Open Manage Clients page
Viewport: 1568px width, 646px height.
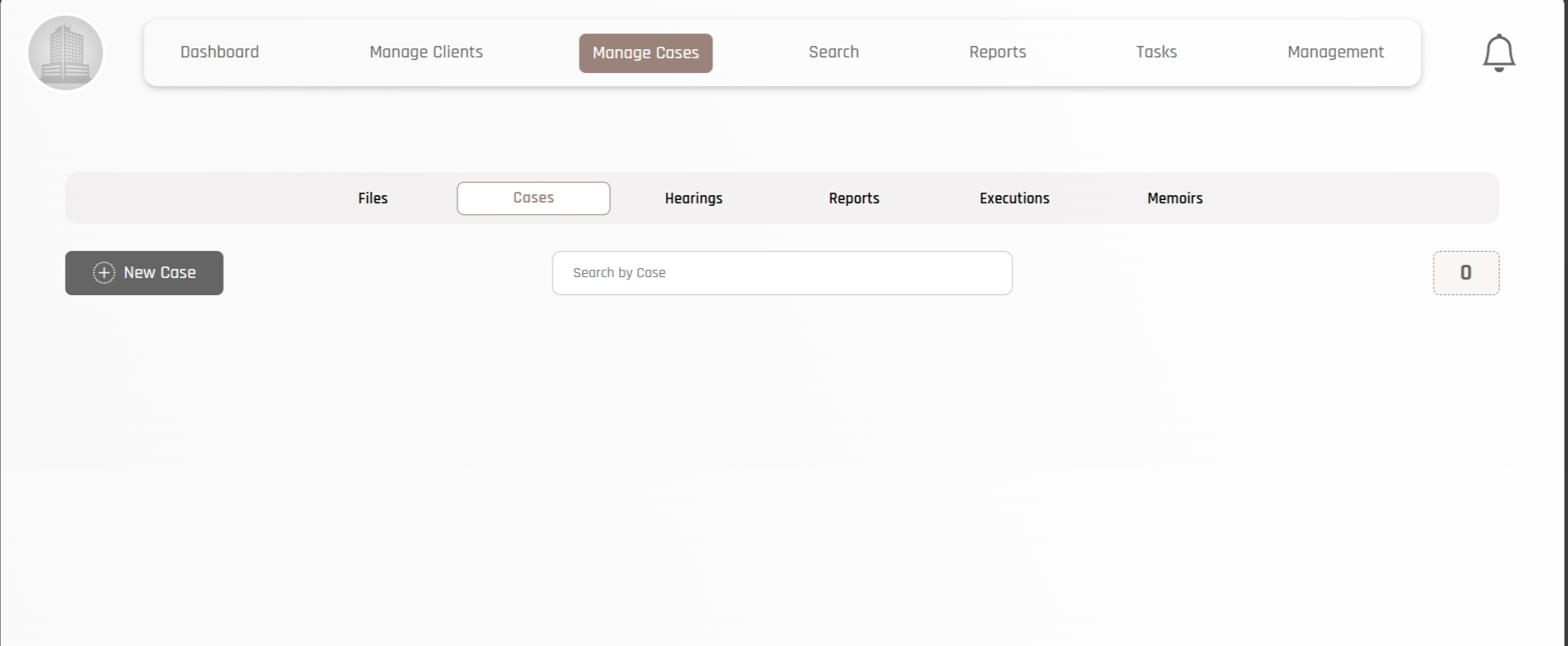tap(426, 52)
